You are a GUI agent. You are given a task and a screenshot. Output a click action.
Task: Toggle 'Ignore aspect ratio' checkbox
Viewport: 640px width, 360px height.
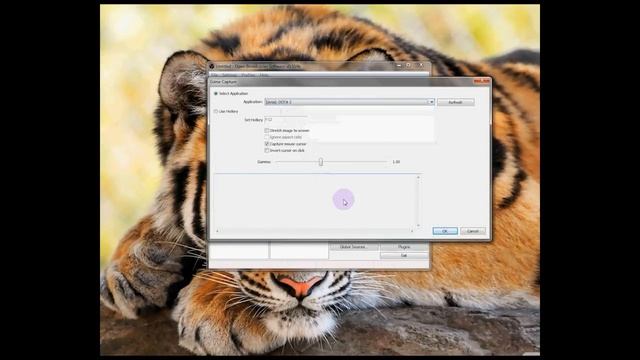(267, 137)
